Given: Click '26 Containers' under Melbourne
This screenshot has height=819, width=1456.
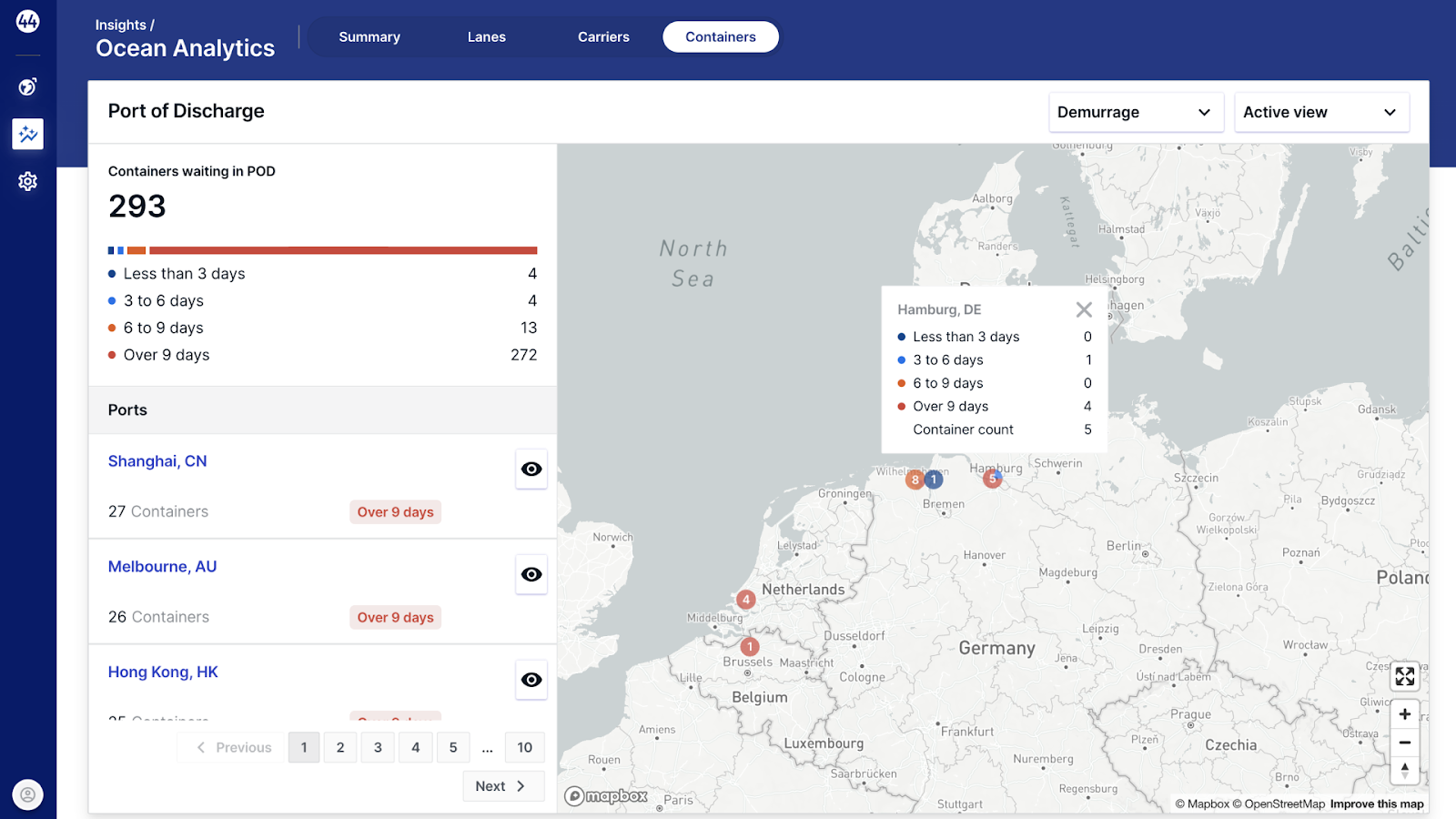Looking at the screenshot, I should 158,618.
